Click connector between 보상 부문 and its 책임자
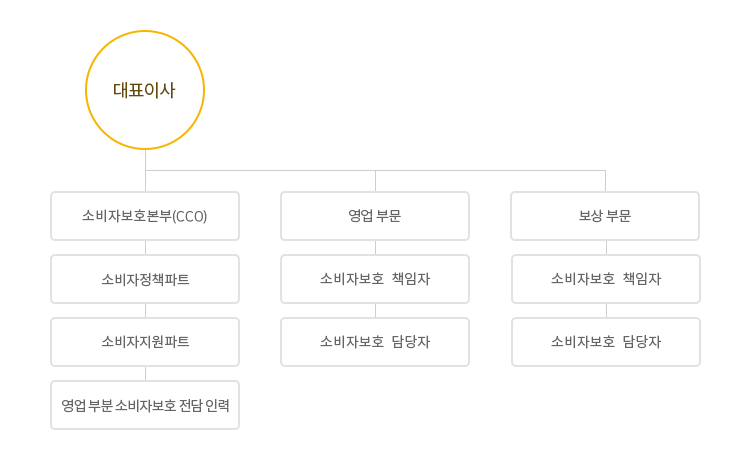Viewport: 750px width, 460px height. (607, 248)
